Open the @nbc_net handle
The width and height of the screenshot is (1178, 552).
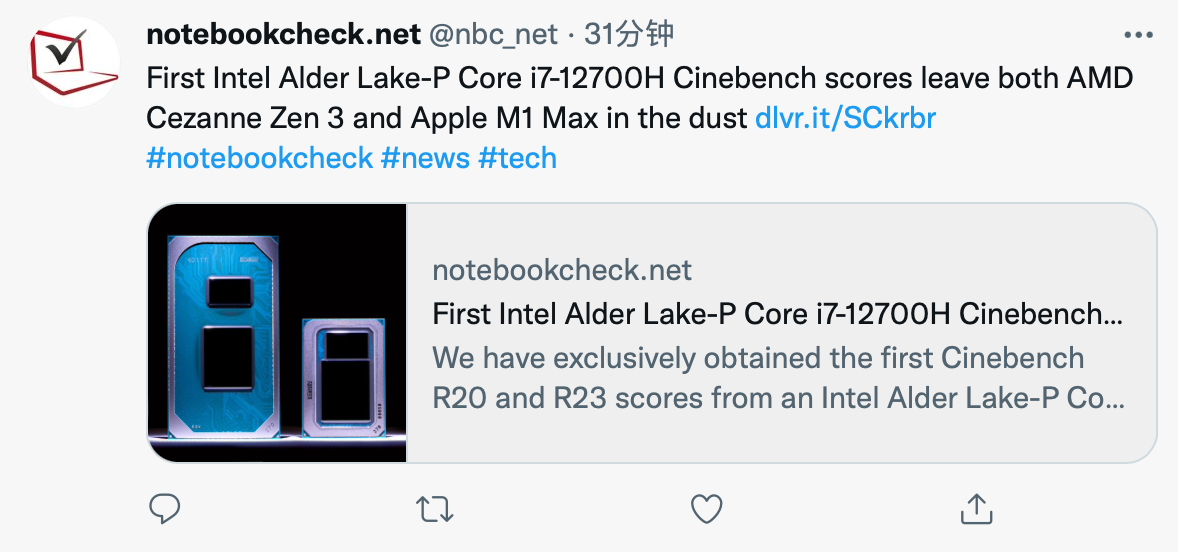tap(493, 35)
